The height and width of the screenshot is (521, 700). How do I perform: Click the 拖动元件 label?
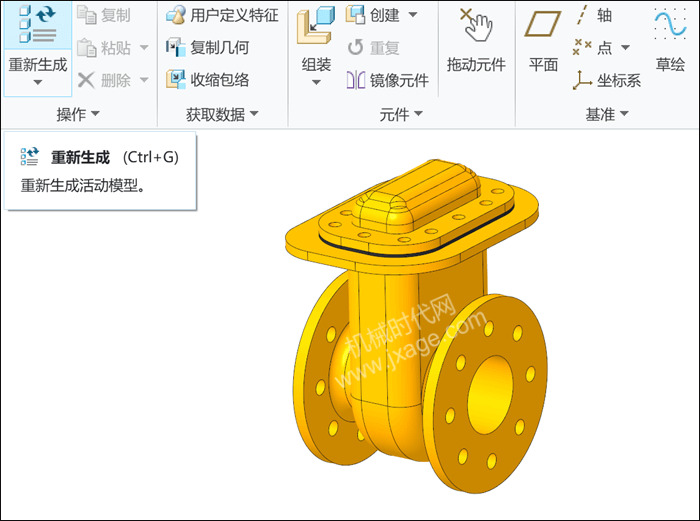pyautogui.click(x=476, y=65)
